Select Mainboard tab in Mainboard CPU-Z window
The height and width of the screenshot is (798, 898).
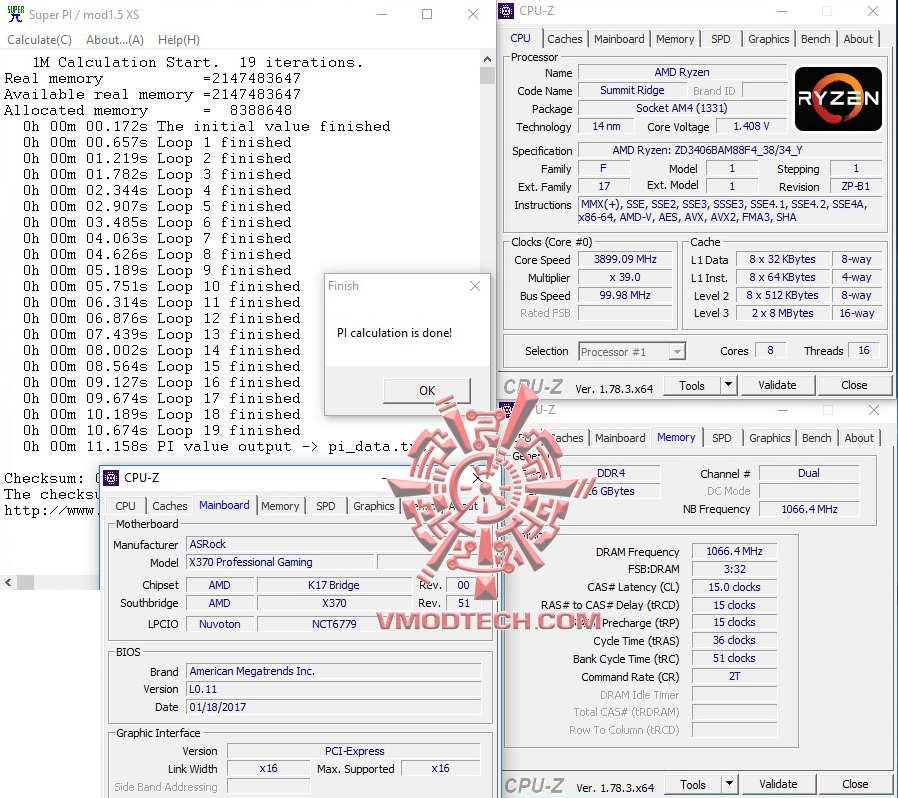coord(224,505)
